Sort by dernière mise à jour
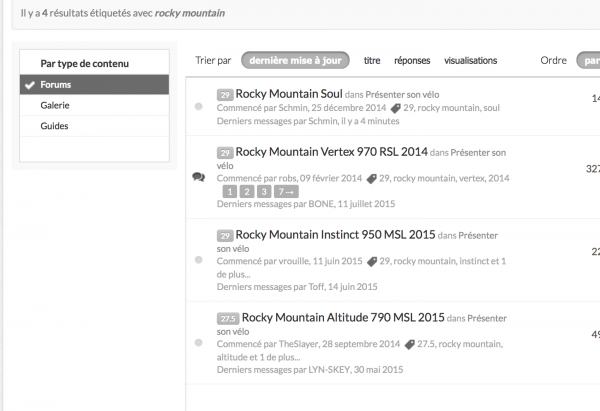 click(x=295, y=60)
